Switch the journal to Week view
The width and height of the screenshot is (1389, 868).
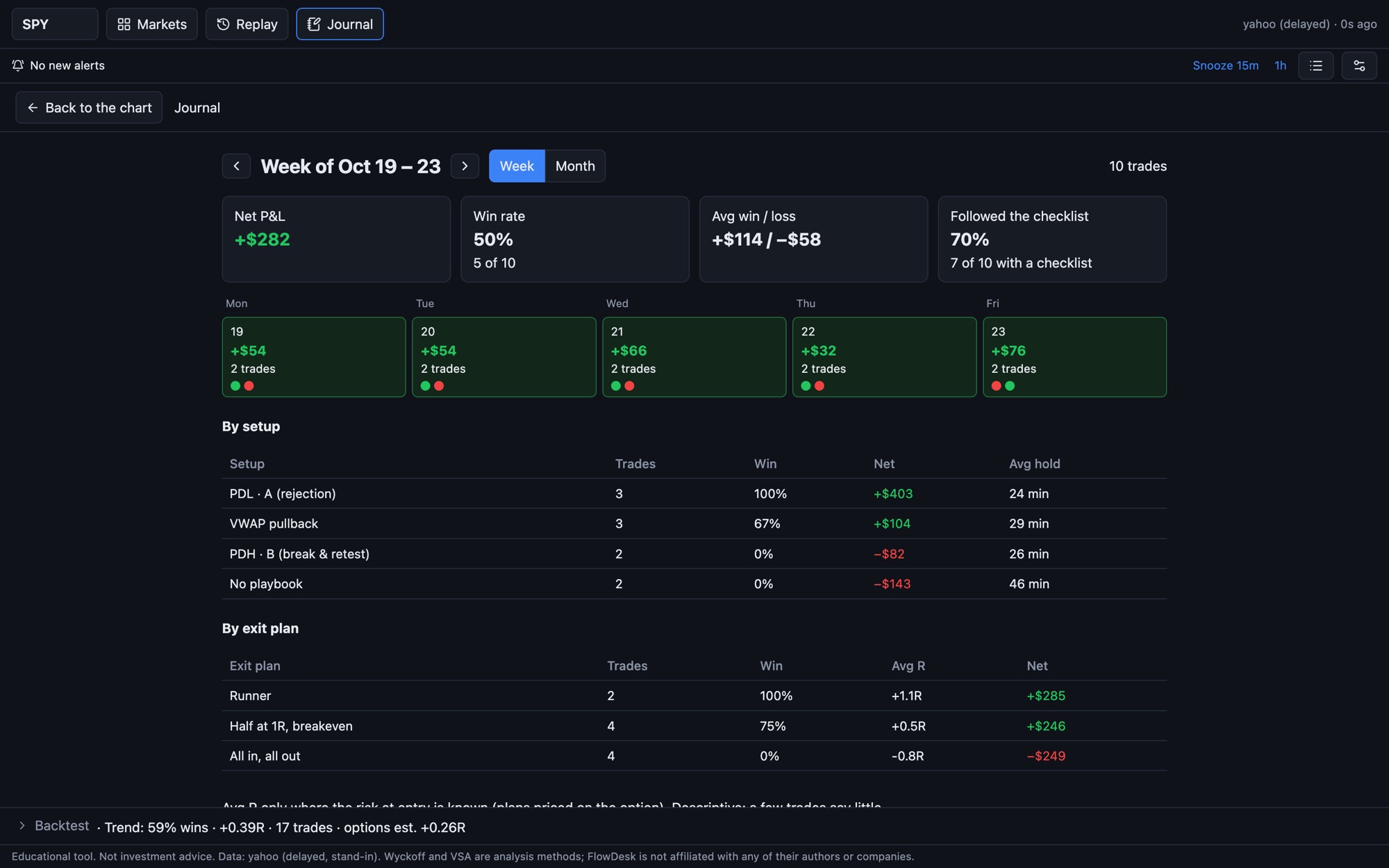[517, 166]
